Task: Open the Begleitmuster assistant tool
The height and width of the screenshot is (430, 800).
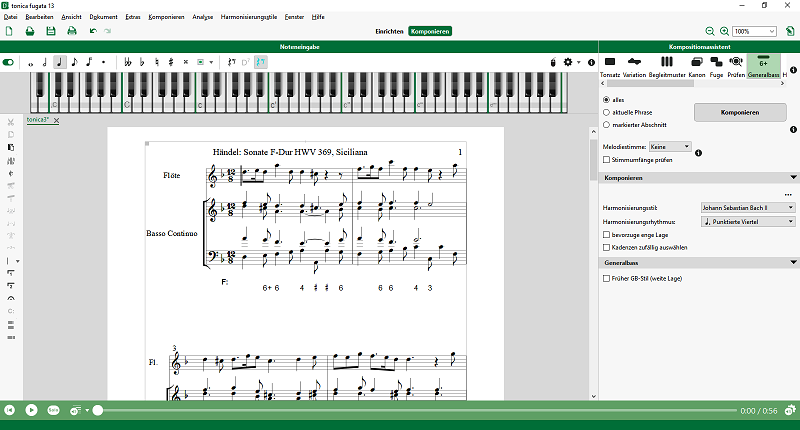Action: tap(667, 67)
